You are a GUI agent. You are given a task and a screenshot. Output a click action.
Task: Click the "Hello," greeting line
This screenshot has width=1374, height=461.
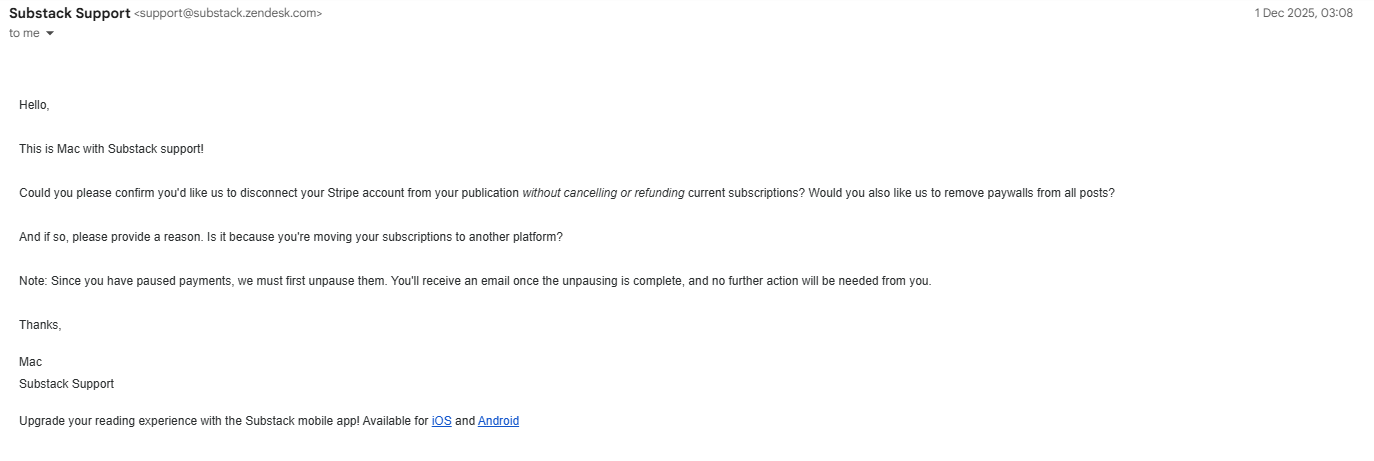click(34, 105)
